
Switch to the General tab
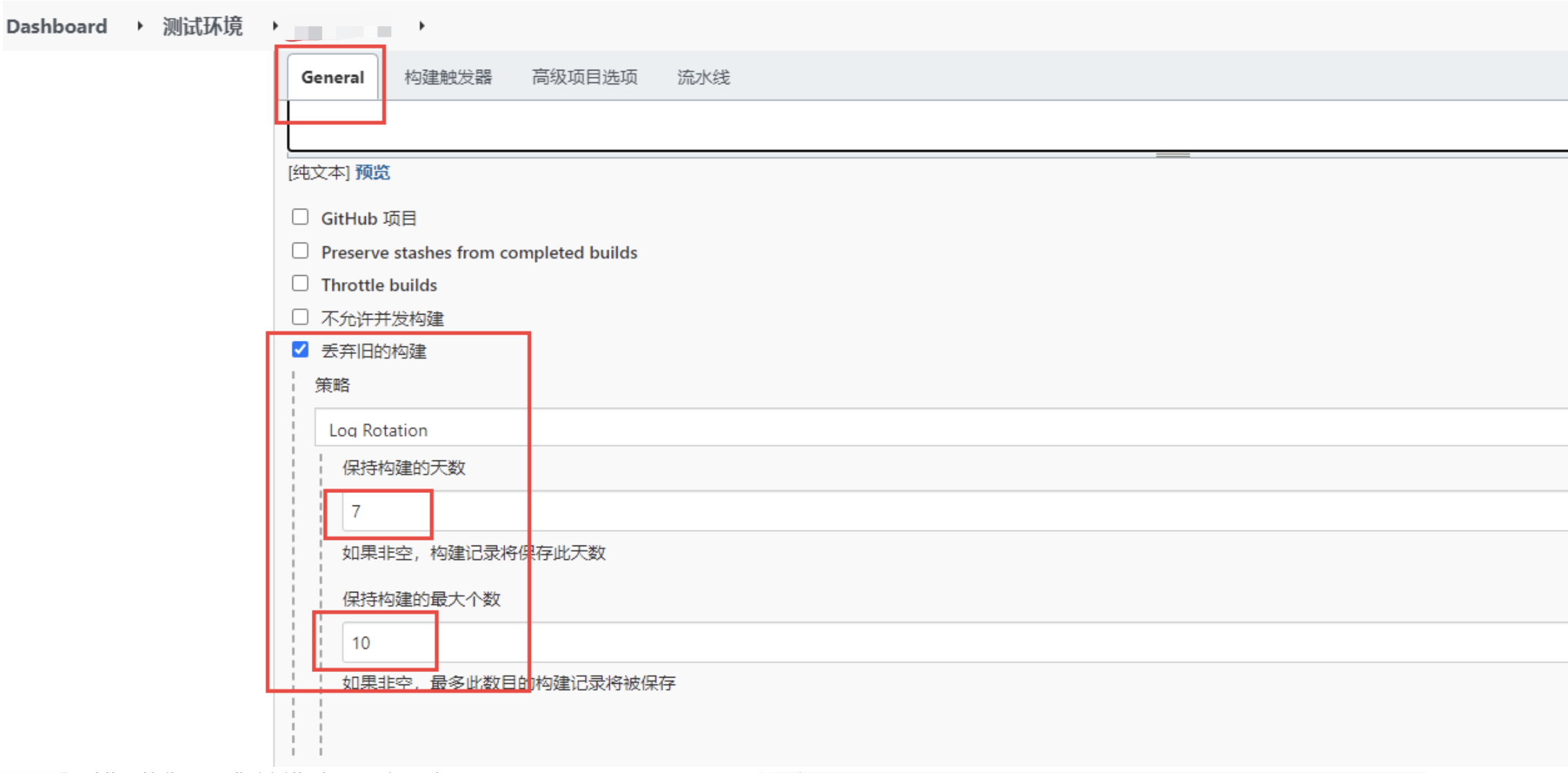333,77
